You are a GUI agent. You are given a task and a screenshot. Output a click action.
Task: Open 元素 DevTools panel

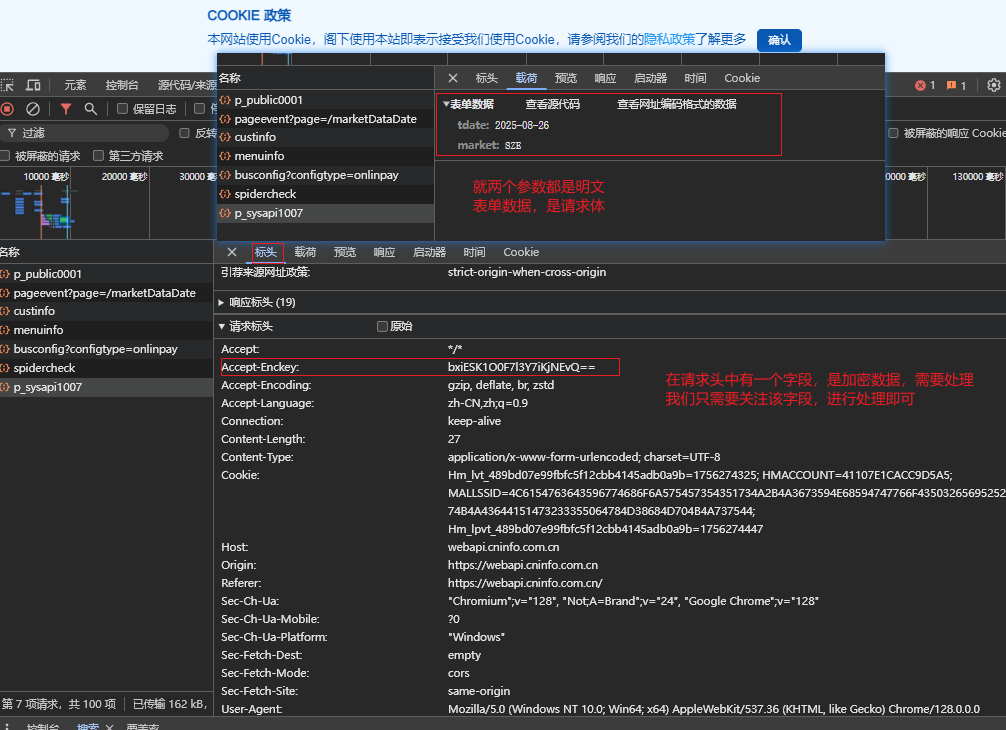coord(75,85)
